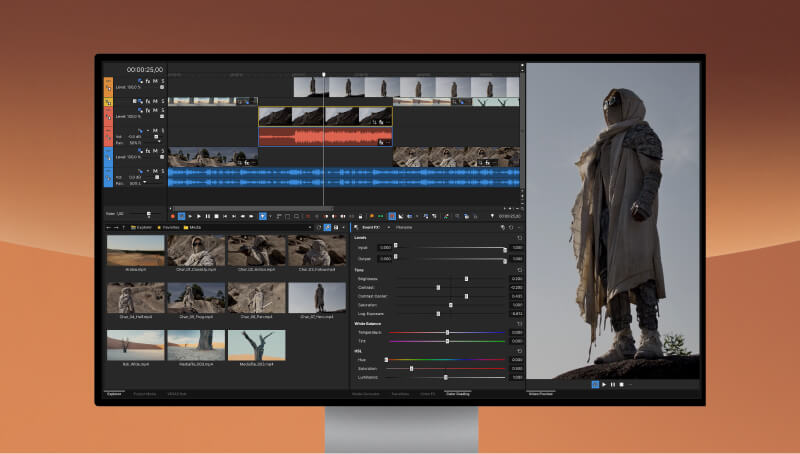Screen dimensions: 800x454
Task: Open the Explorer folder shortcut
Action: pyautogui.click(x=141, y=228)
